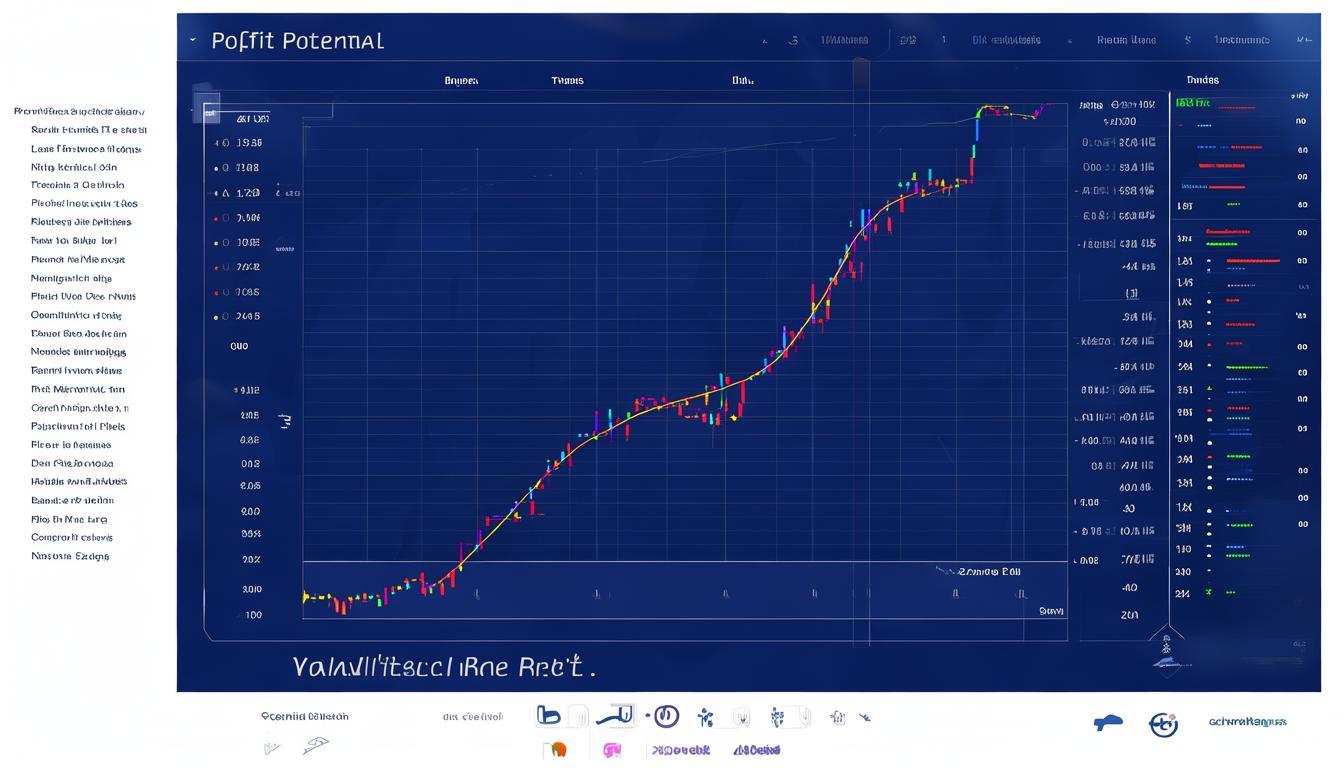Select the middle tab above the chart area
The height and width of the screenshot is (768, 1344).
(x=567, y=80)
